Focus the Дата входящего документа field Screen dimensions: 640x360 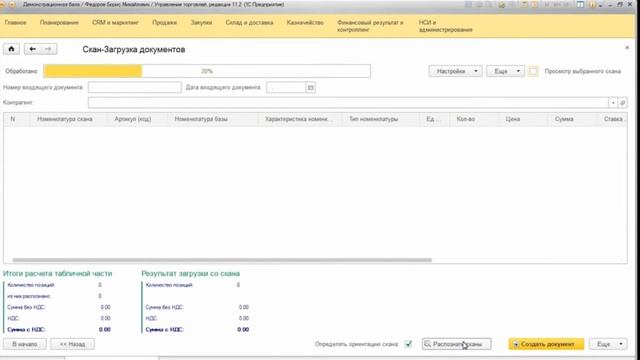tap(286, 87)
